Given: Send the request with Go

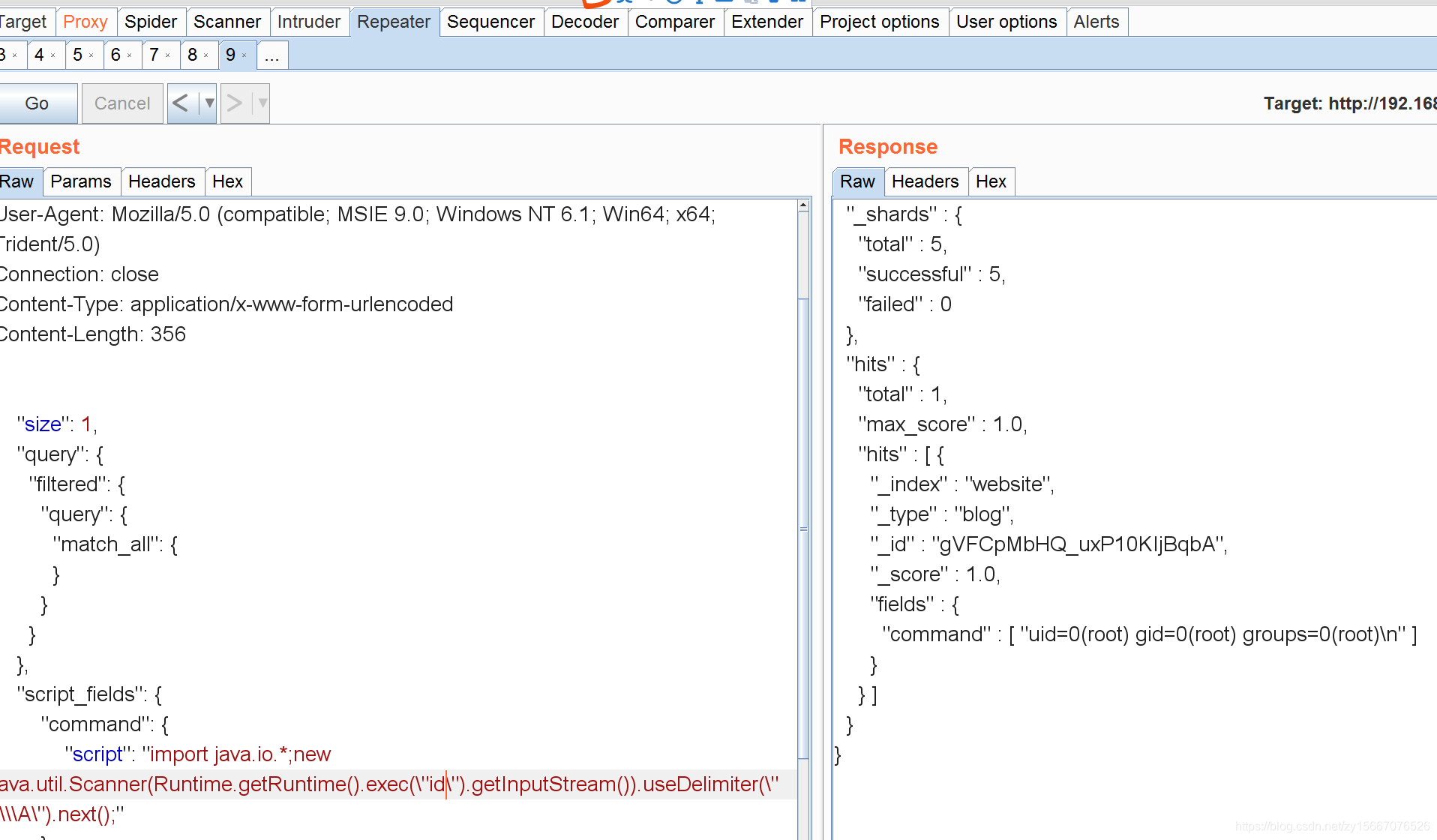Looking at the screenshot, I should pos(37,103).
